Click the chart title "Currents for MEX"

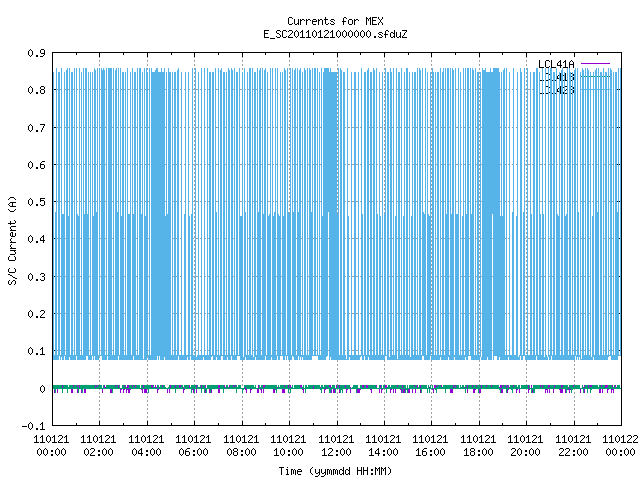click(x=335, y=21)
